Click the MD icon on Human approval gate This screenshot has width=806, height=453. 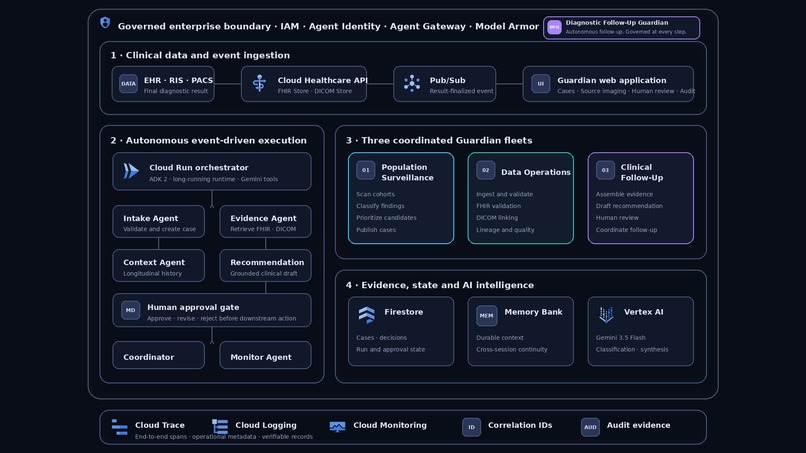(131, 310)
